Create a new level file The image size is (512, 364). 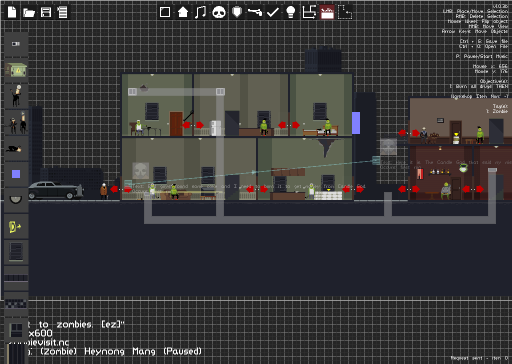point(12,12)
